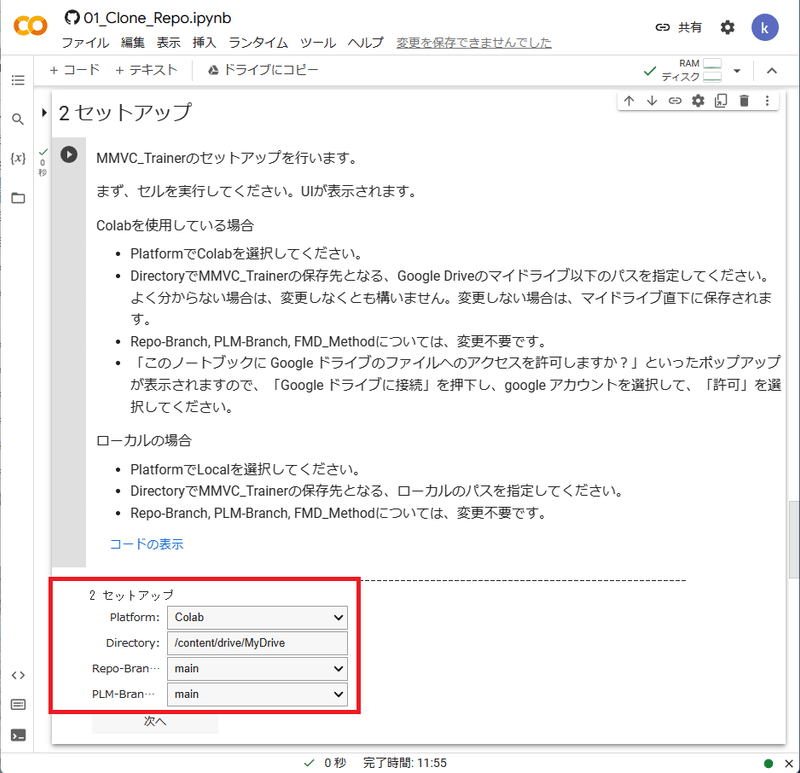Open the find and replace search icon
The height and width of the screenshot is (773, 800).
pyautogui.click(x=18, y=119)
